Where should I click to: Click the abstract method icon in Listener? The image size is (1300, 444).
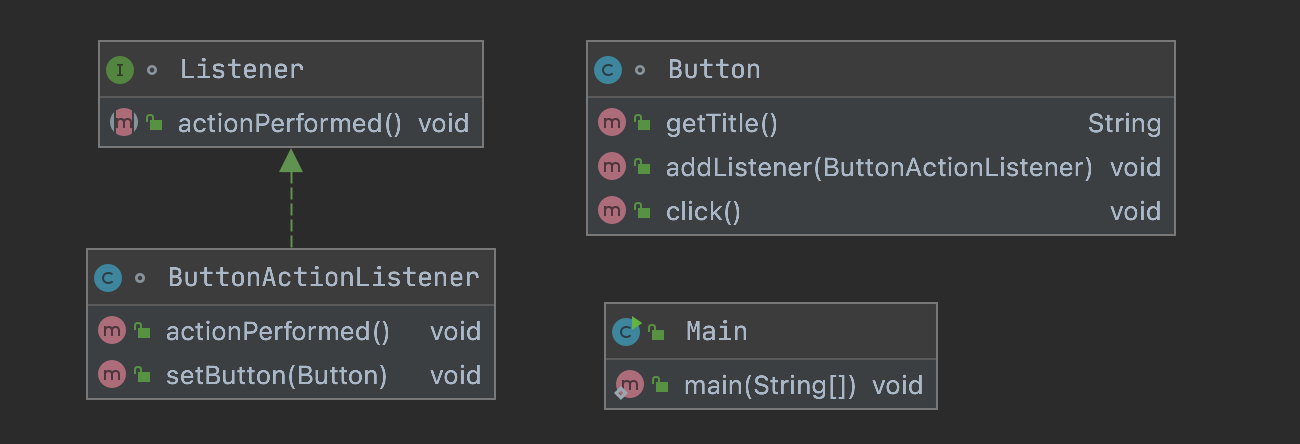pos(122,123)
